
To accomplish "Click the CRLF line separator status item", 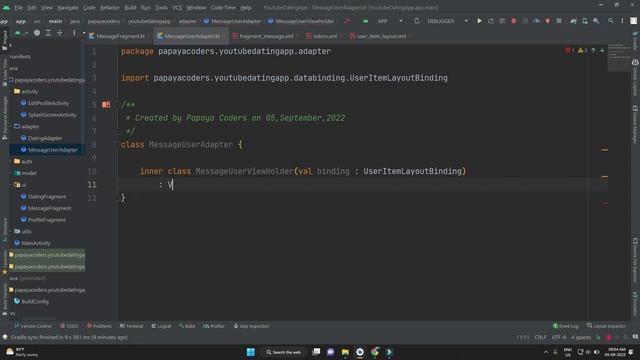I will 540,337.
